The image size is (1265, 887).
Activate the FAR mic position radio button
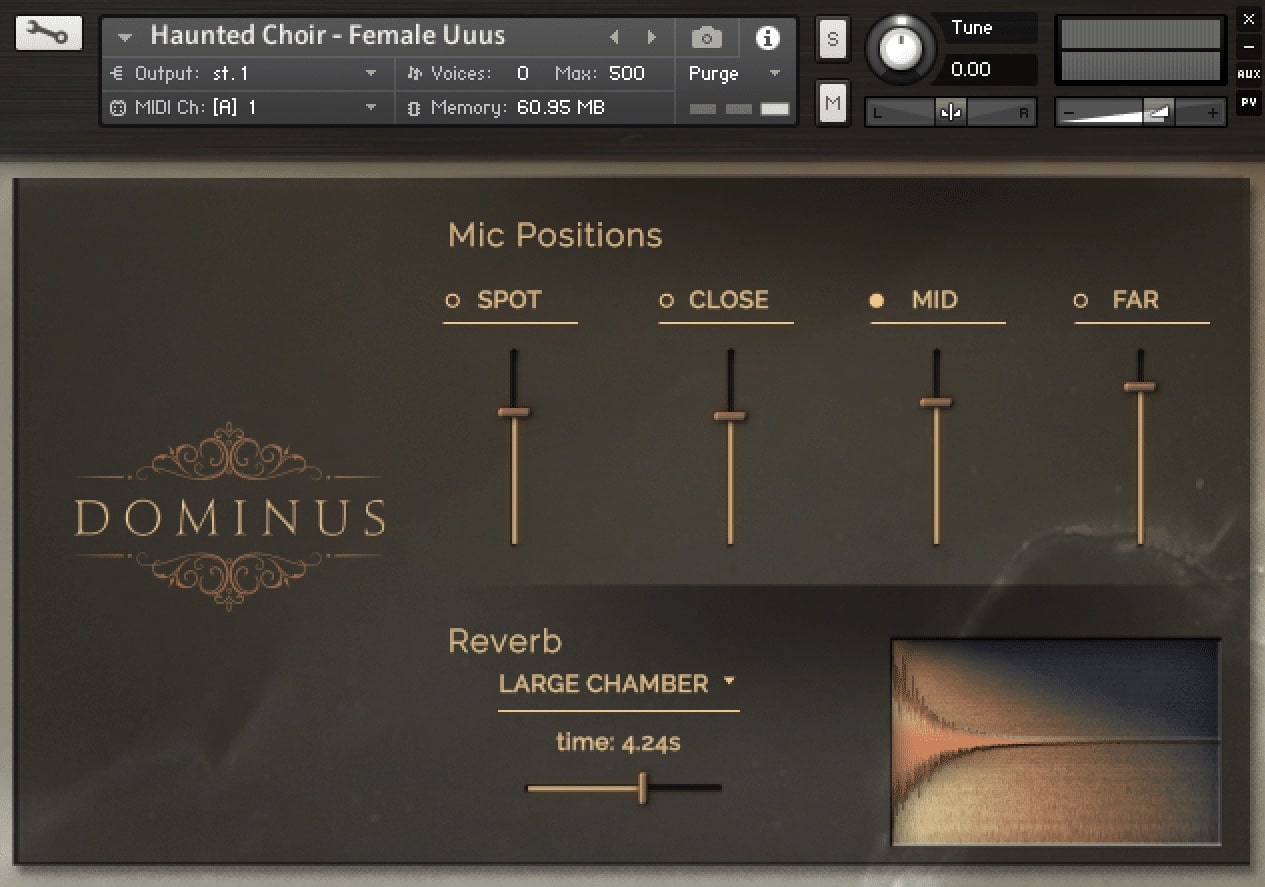[x=1080, y=300]
